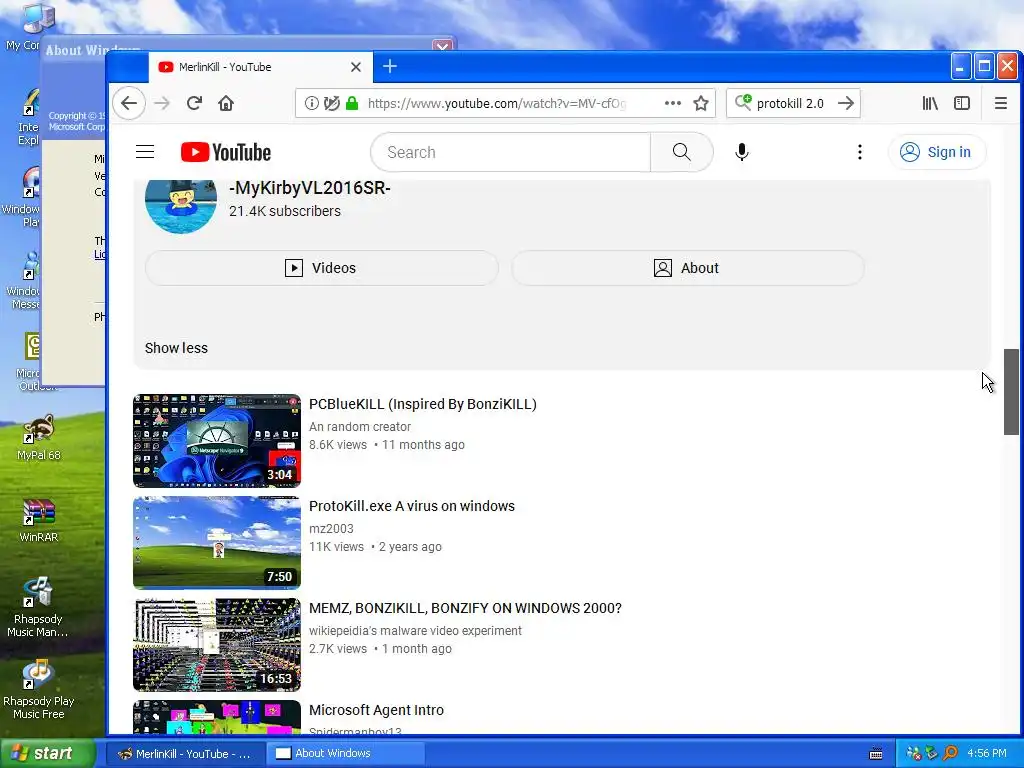The width and height of the screenshot is (1024, 768).
Task: Bookmark this page with the star
Action: [x=701, y=103]
